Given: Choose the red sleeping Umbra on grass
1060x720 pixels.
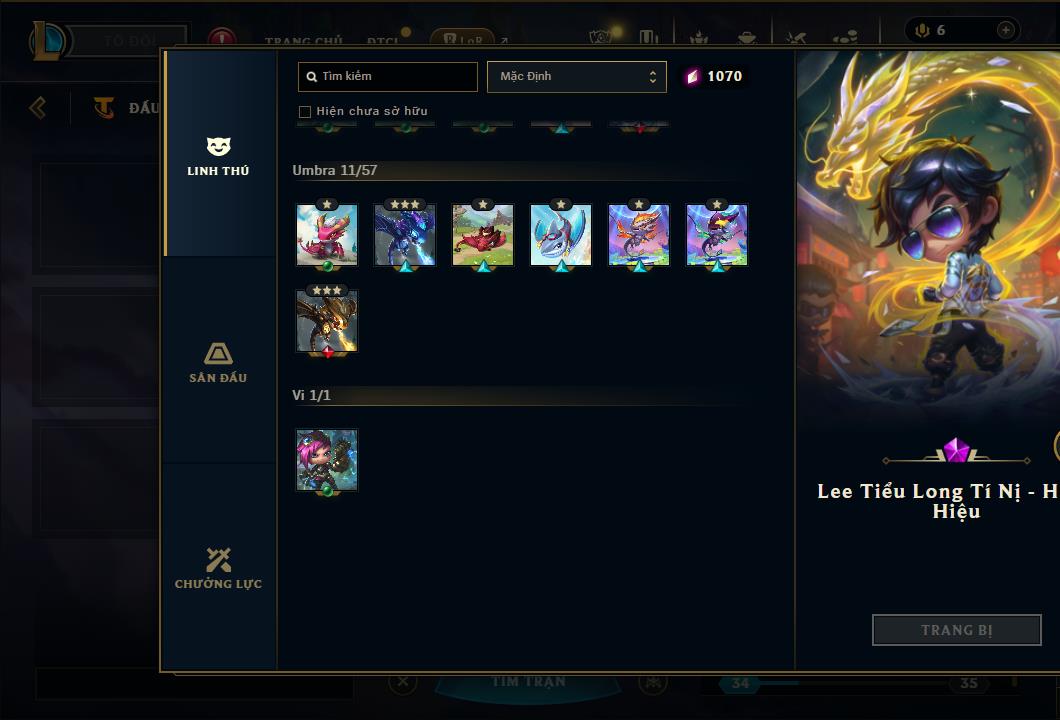Looking at the screenshot, I should pos(483,235).
